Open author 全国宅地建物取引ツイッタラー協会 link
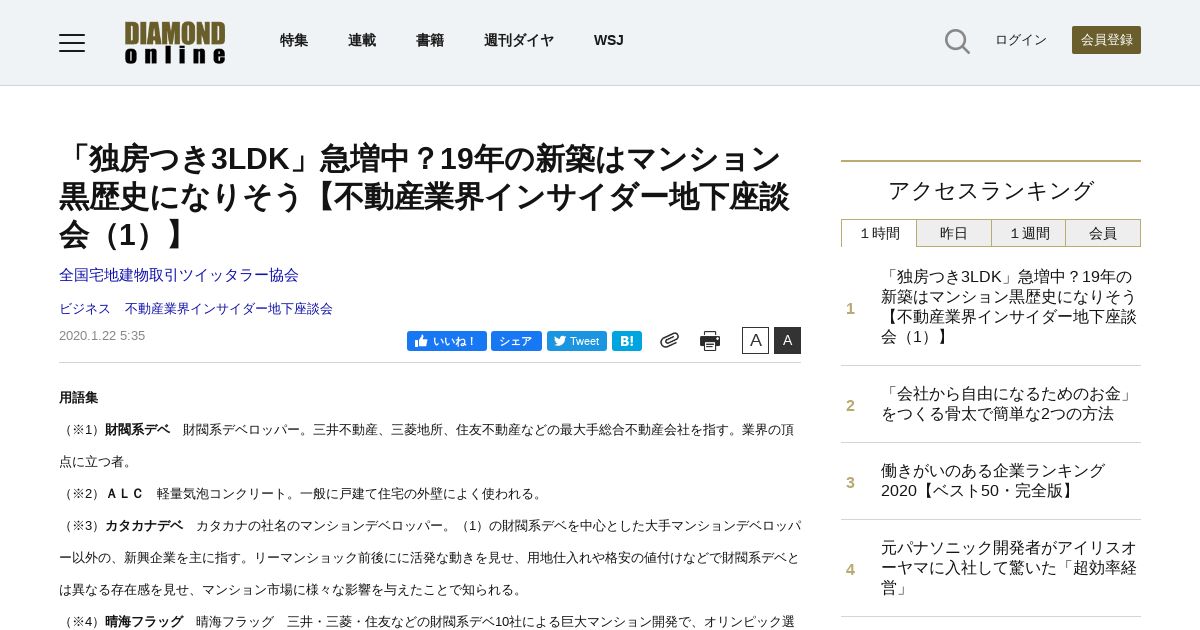 tap(179, 275)
